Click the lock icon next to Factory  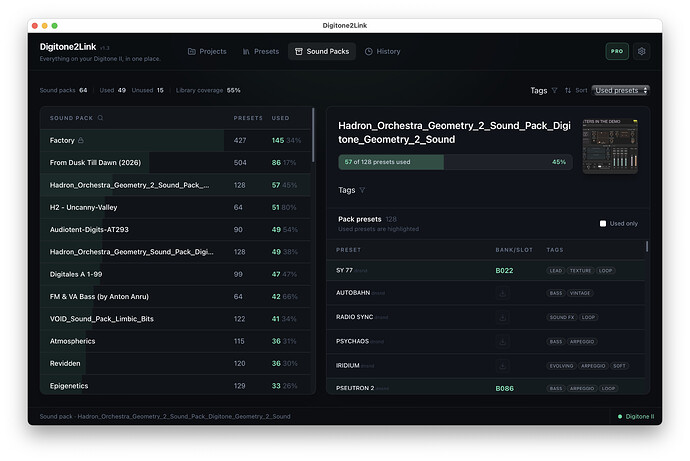tap(81, 140)
